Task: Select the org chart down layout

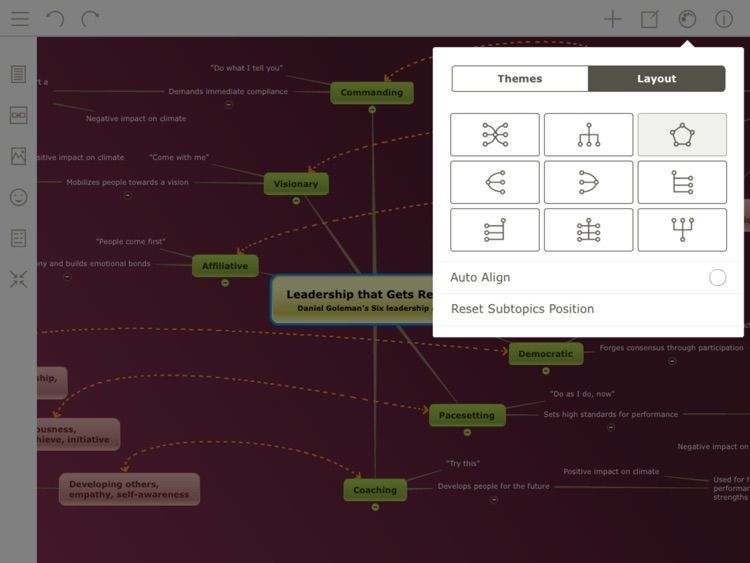Action: [588, 134]
